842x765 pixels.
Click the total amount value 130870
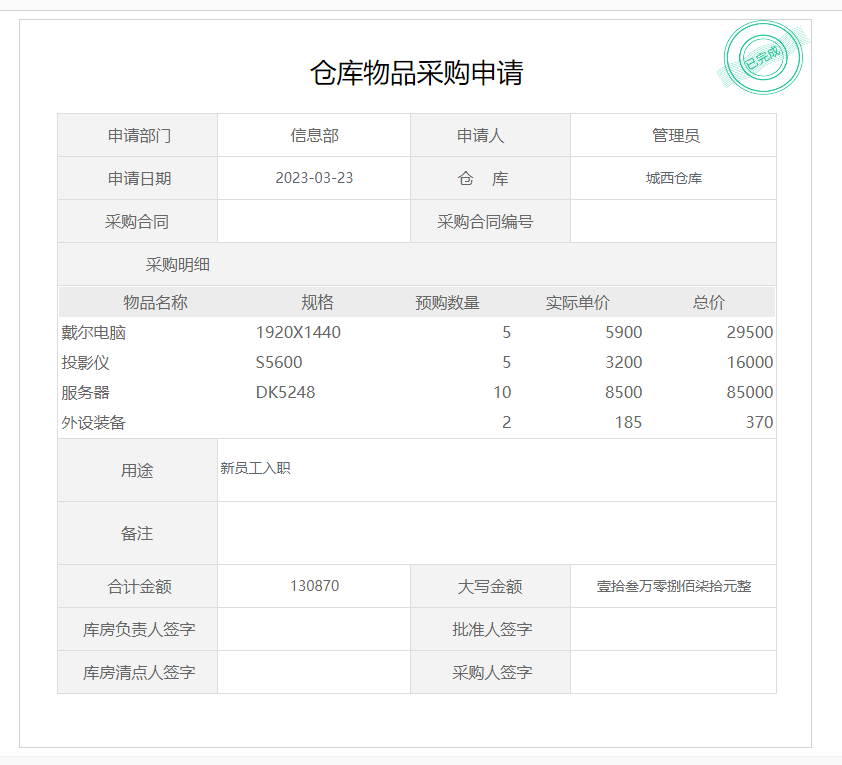pos(314,586)
